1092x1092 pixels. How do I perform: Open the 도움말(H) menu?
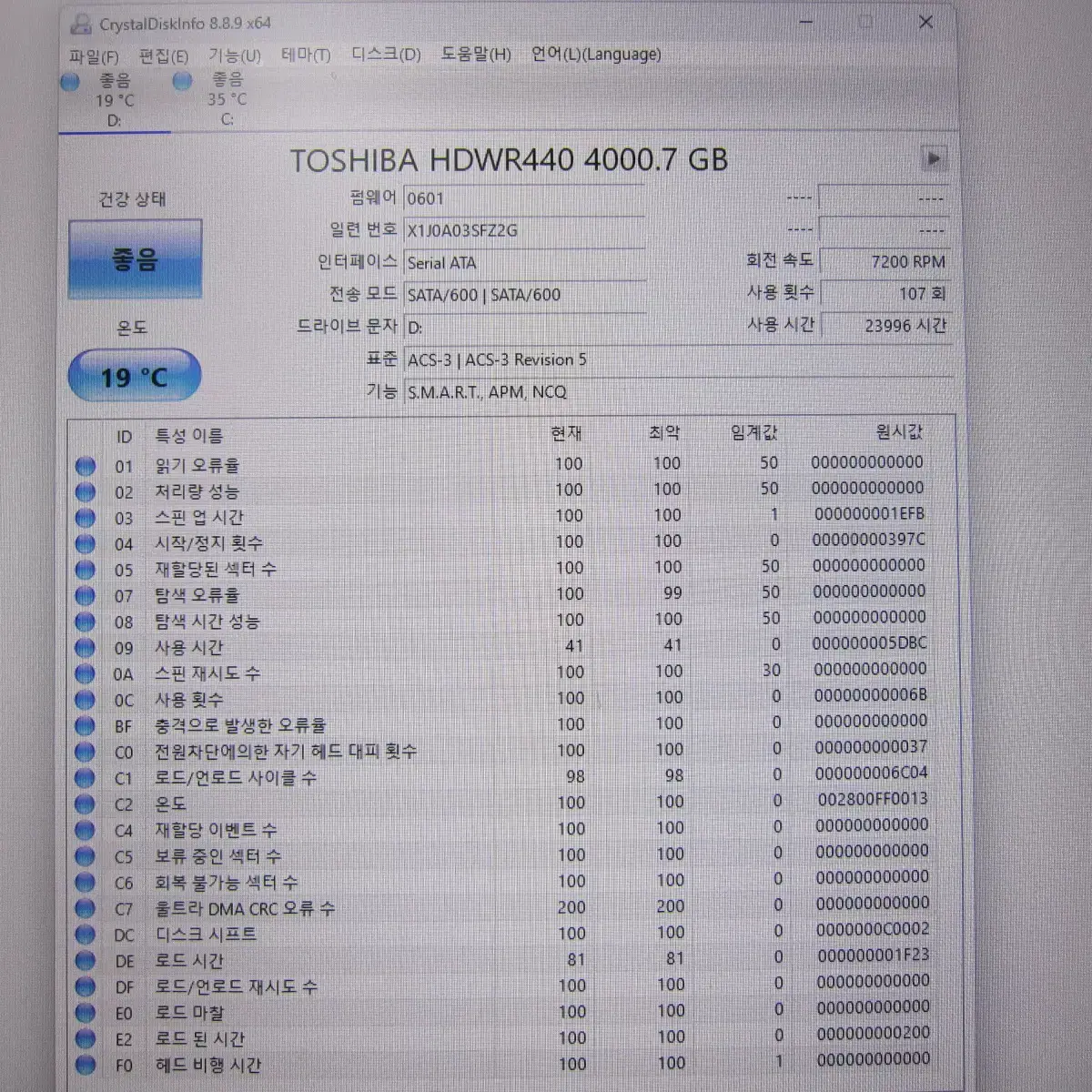(476, 55)
